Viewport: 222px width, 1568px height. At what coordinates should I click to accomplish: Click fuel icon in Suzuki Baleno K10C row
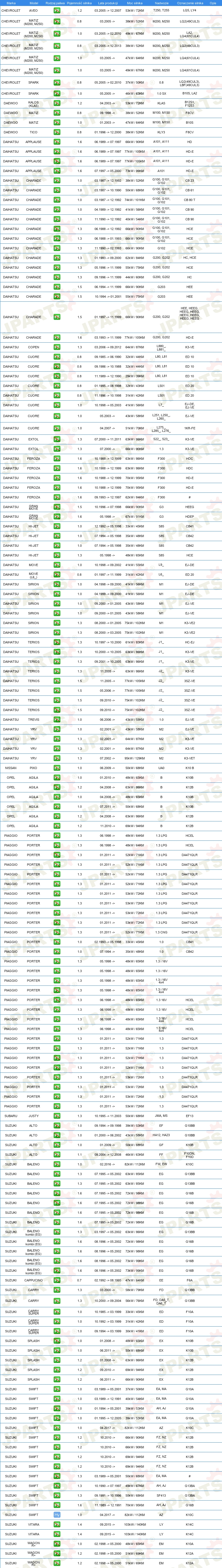pos(56,1164)
